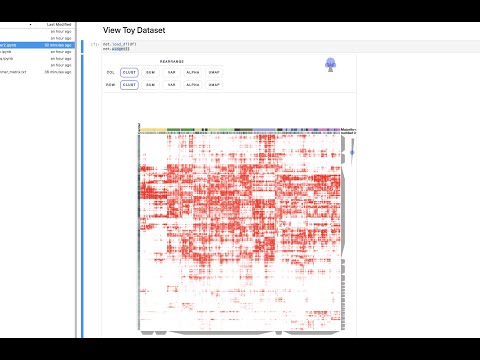Screen dimensions: 480x360
Task: Reorder columns with the ALPHA button
Action: pos(193,72)
